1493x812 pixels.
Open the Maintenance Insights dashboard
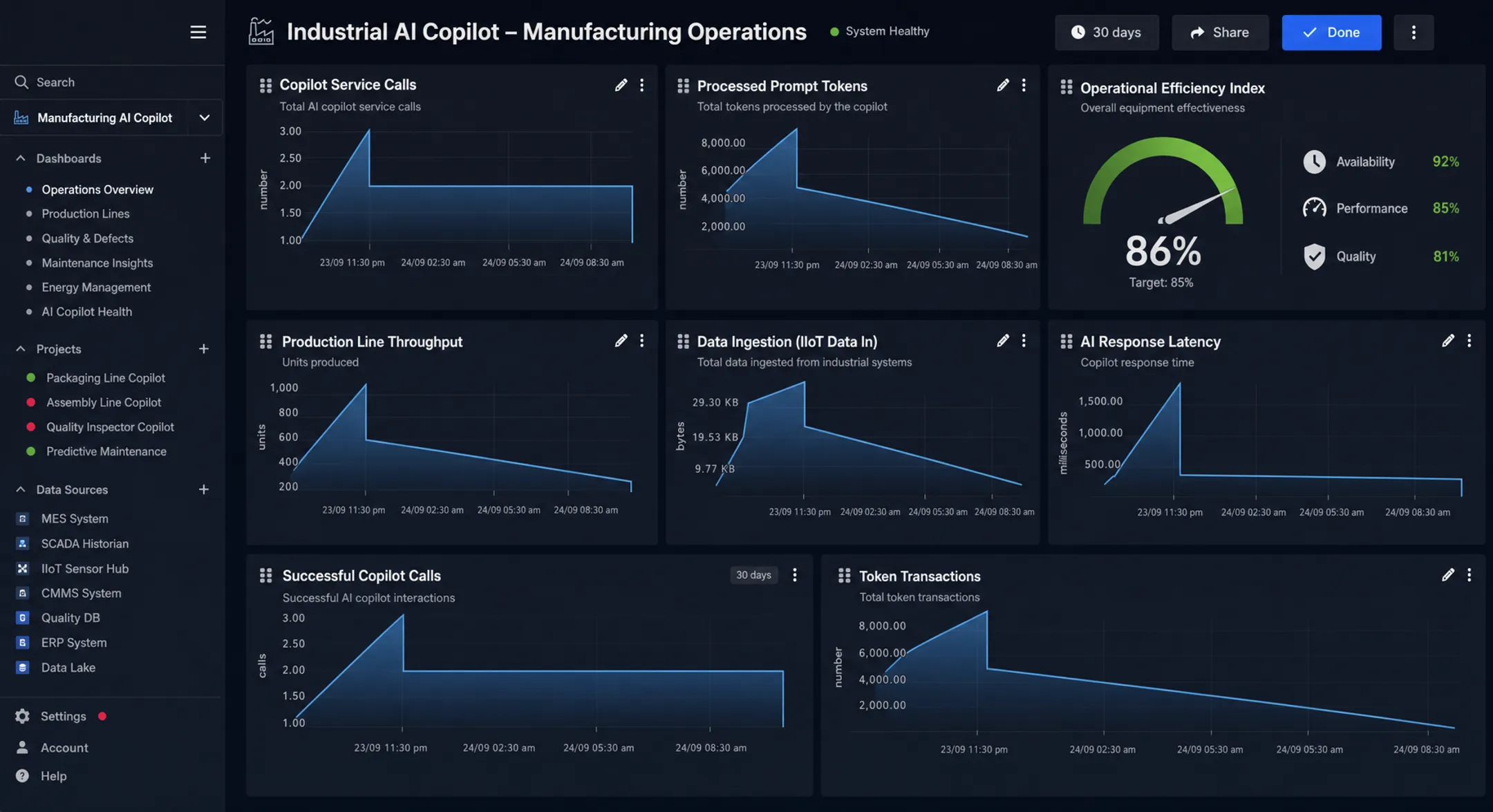pyautogui.click(x=97, y=263)
